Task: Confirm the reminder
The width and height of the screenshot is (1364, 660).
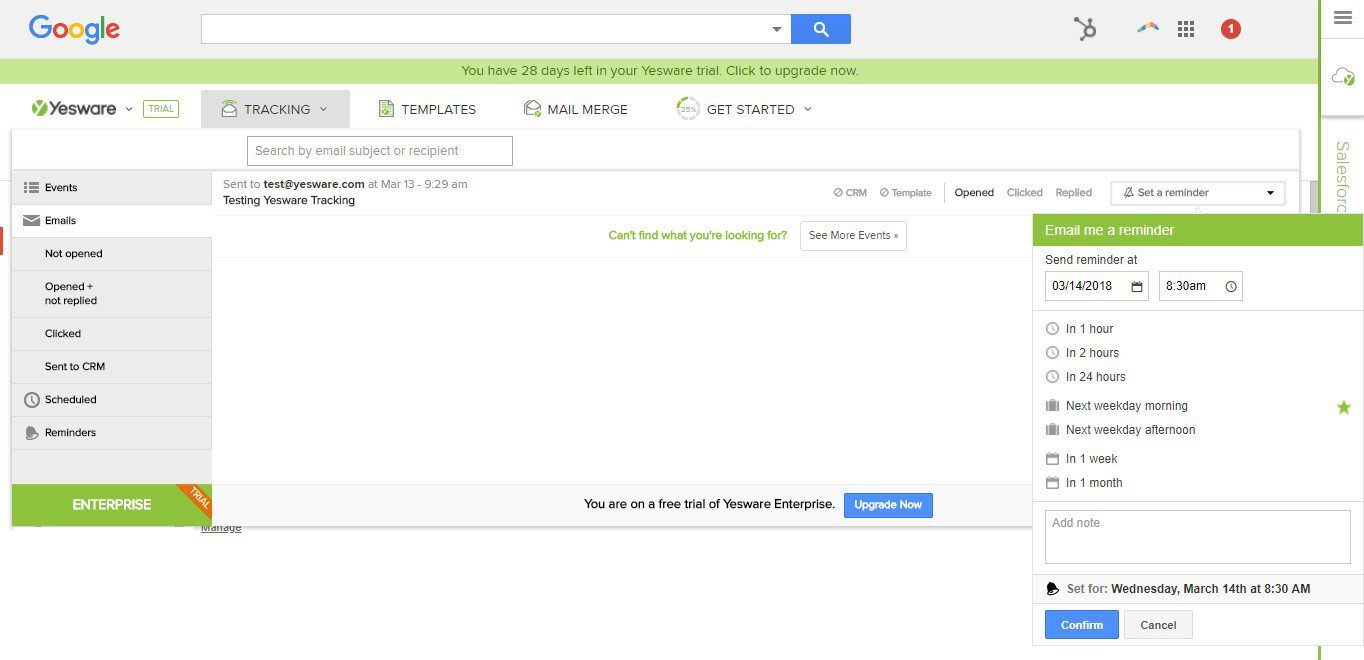Action: click(1082, 625)
